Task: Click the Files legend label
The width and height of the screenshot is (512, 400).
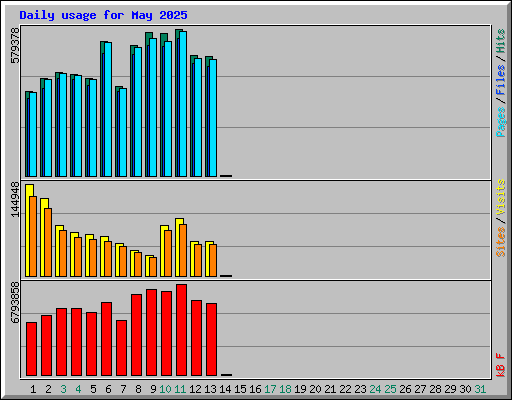Action: click(x=501, y=80)
